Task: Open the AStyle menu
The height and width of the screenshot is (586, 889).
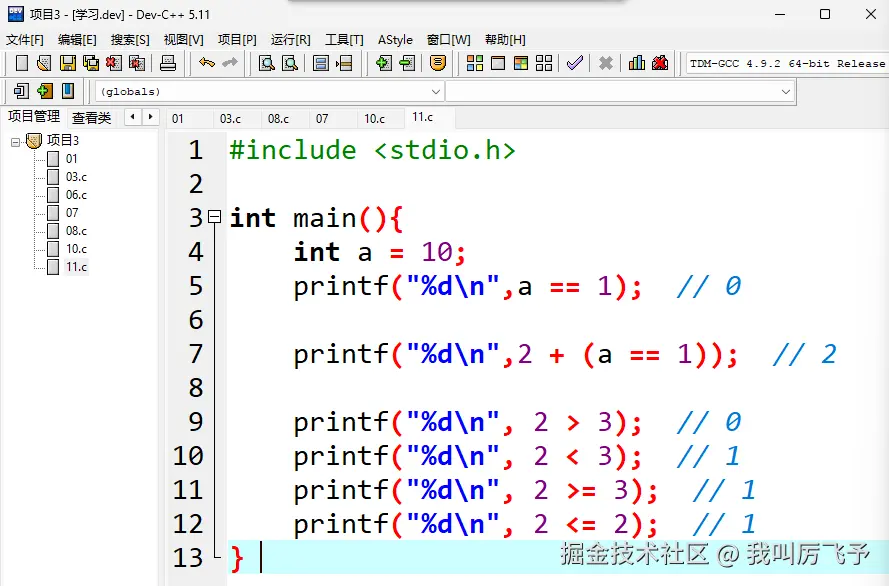Action: (x=395, y=40)
